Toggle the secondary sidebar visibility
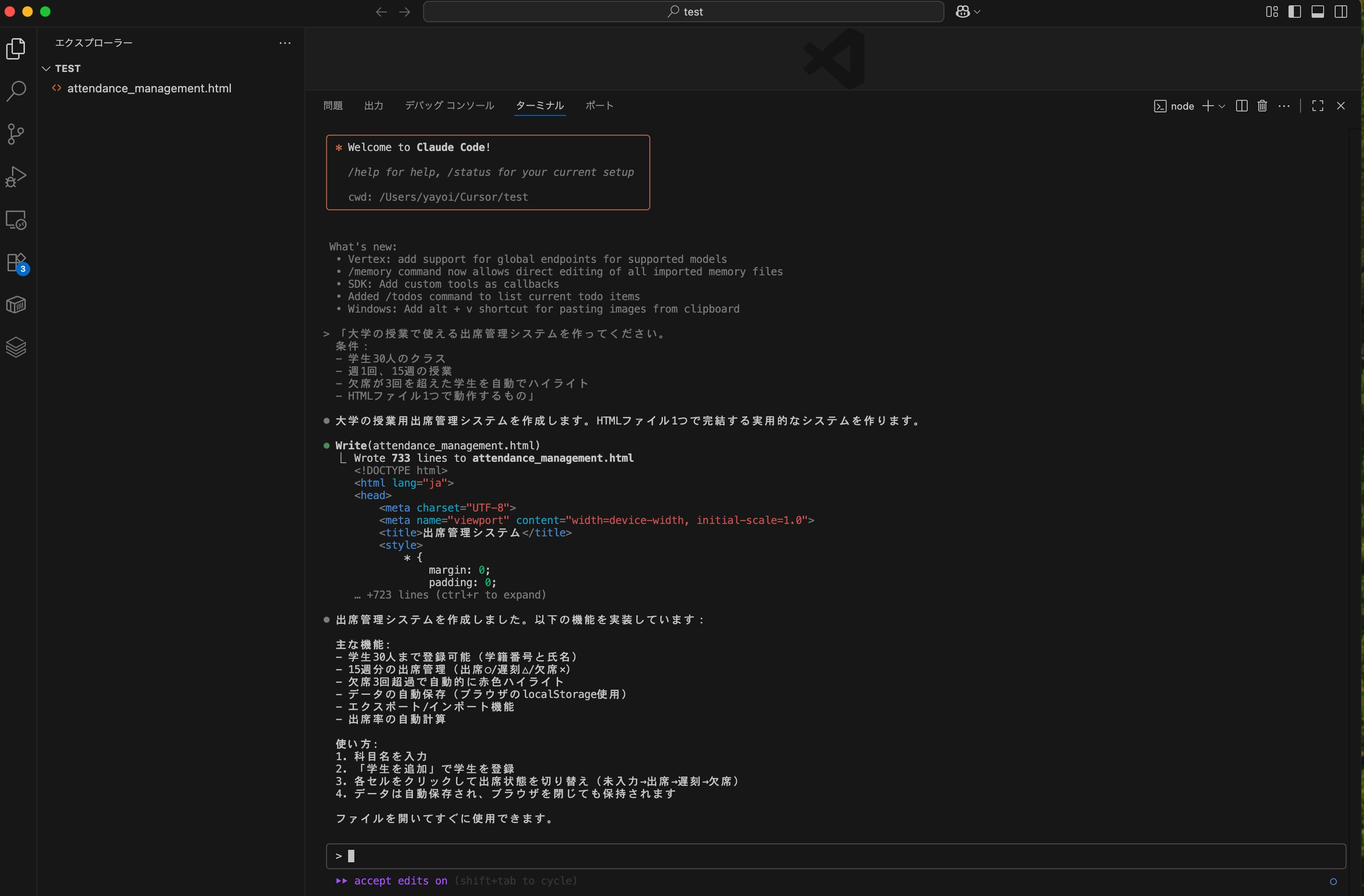Screen dimensions: 1364x896 tap(1340, 12)
